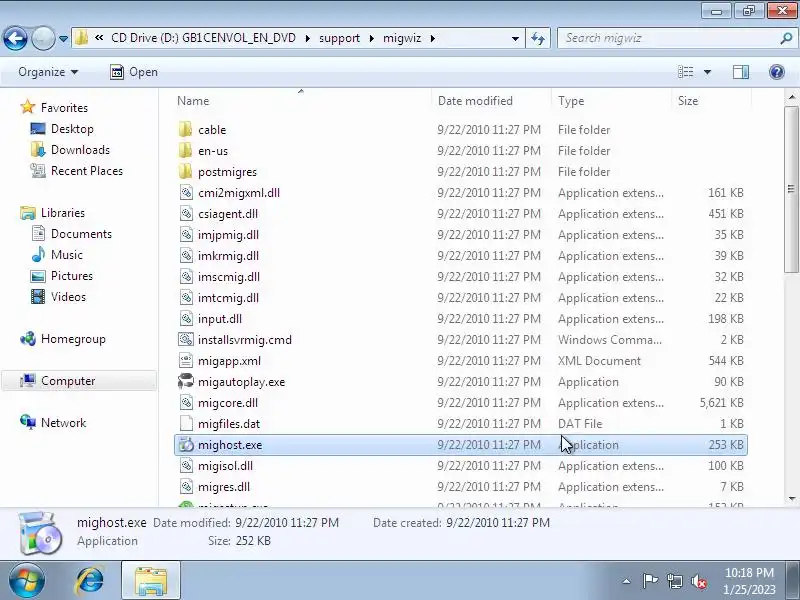Open the recent pages dropdown arrow

click(x=63, y=39)
